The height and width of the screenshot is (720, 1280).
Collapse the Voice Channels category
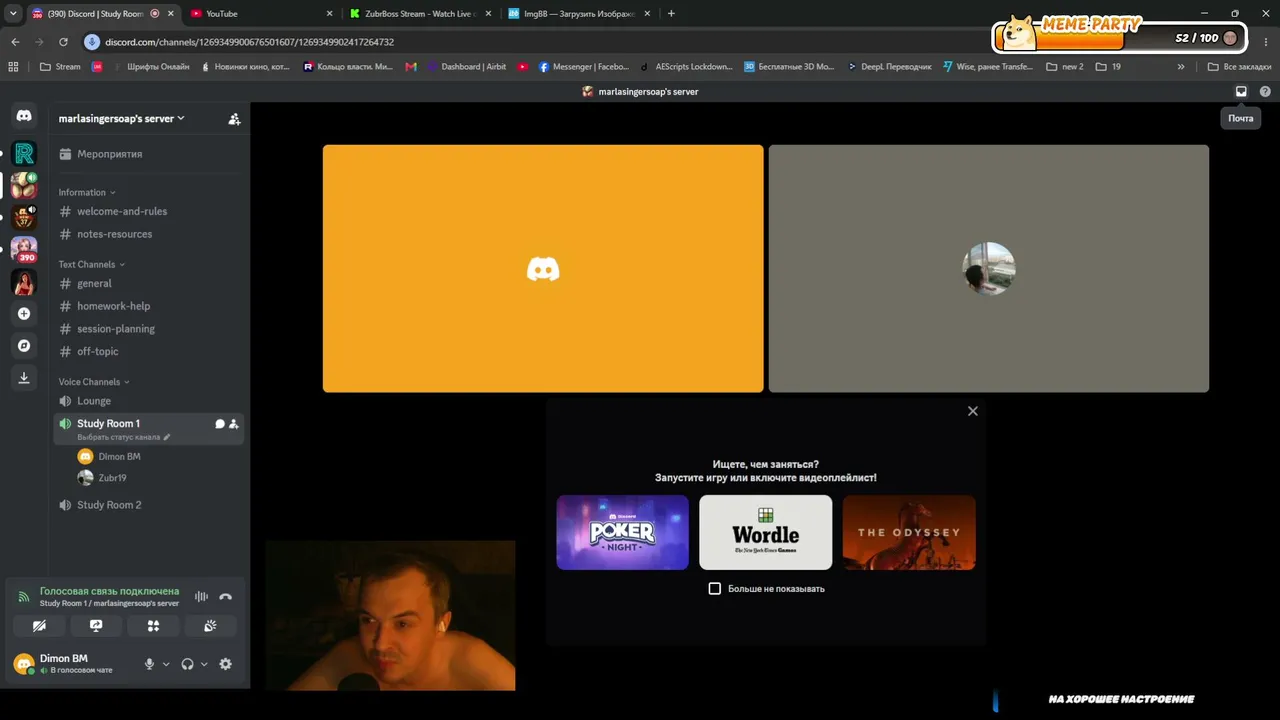(x=94, y=382)
